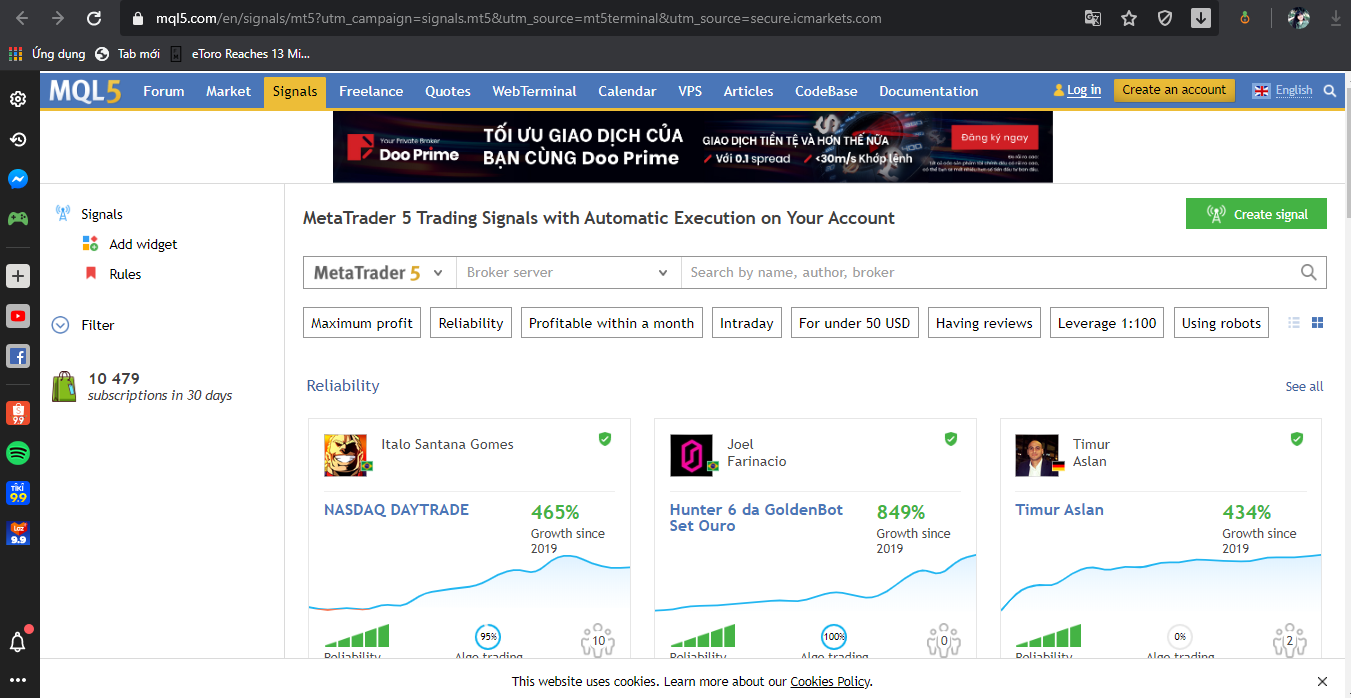Toggle the Reliability filter chip
Viewport: 1351px width, 698px height.
(x=471, y=323)
